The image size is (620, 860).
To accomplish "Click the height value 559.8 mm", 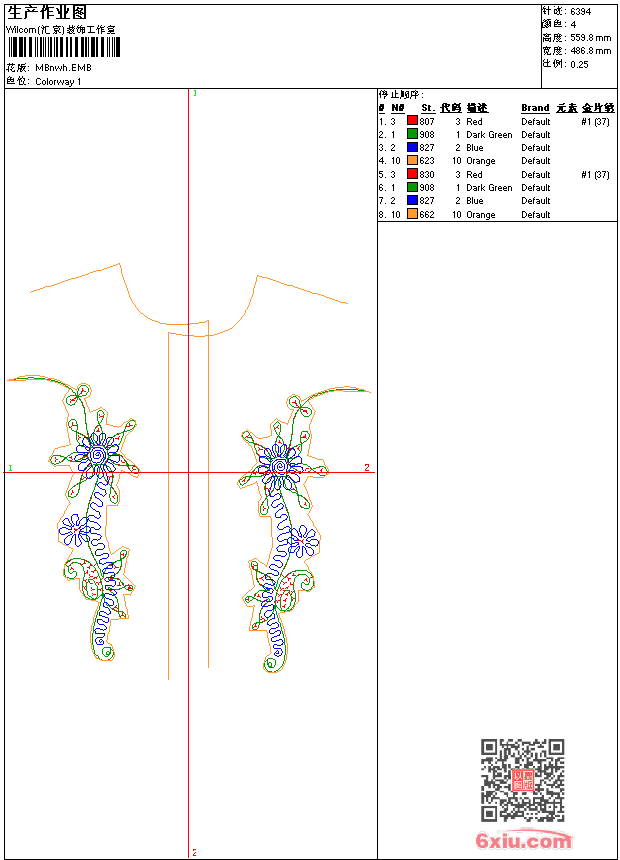I will tap(590, 38).
